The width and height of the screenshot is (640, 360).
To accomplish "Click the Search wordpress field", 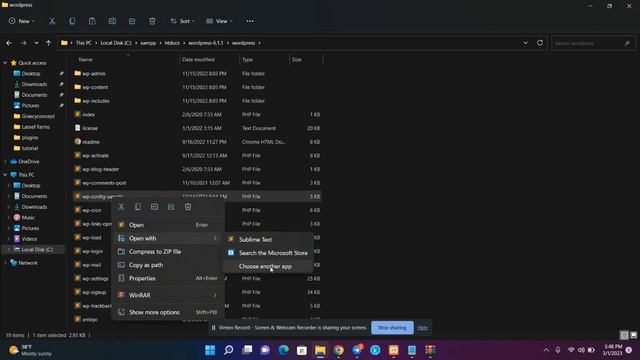I will (593, 43).
